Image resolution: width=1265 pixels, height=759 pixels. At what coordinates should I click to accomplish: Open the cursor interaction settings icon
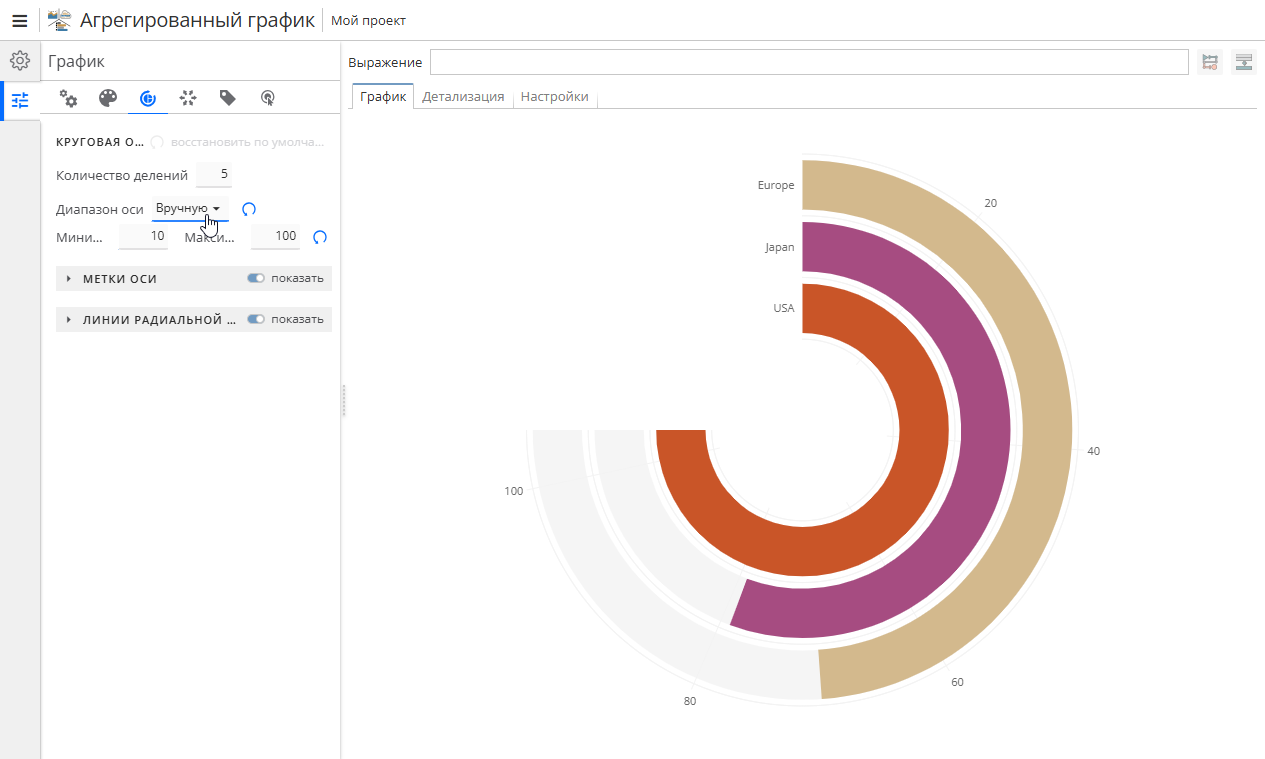coord(267,98)
